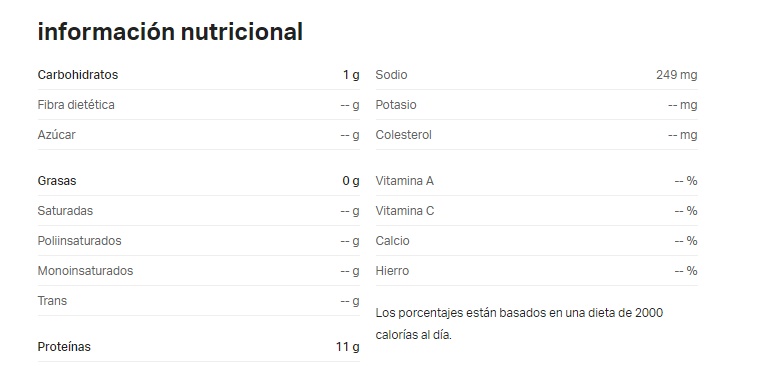Select the Grasas row label
This screenshot has height=366, width=765.
click(57, 181)
